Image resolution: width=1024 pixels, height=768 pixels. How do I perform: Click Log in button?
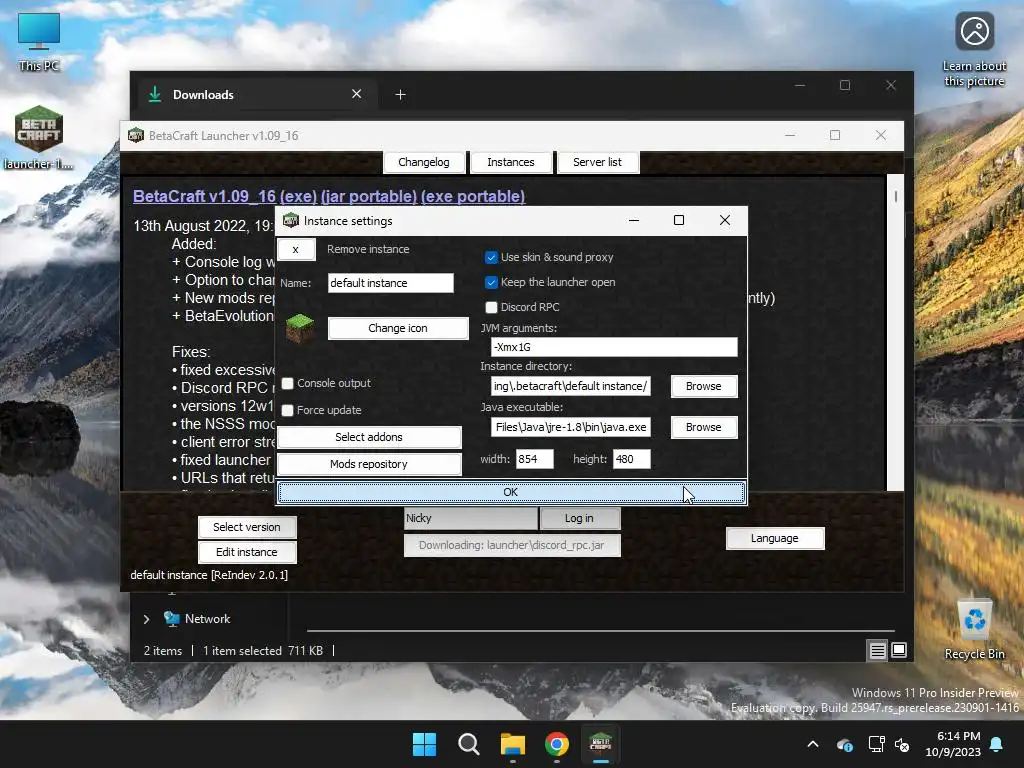click(x=579, y=518)
